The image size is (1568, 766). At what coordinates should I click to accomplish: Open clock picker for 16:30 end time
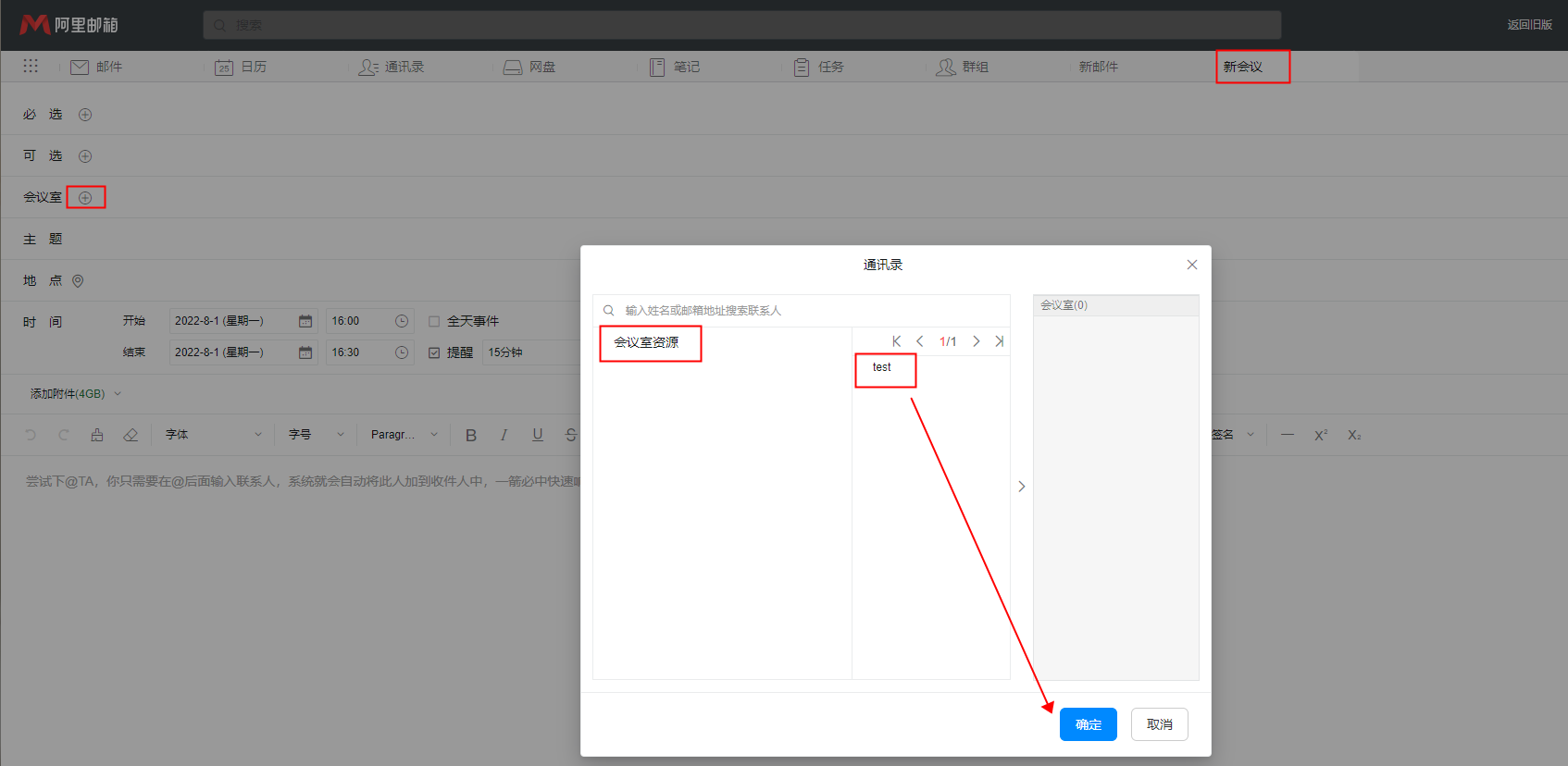[402, 352]
